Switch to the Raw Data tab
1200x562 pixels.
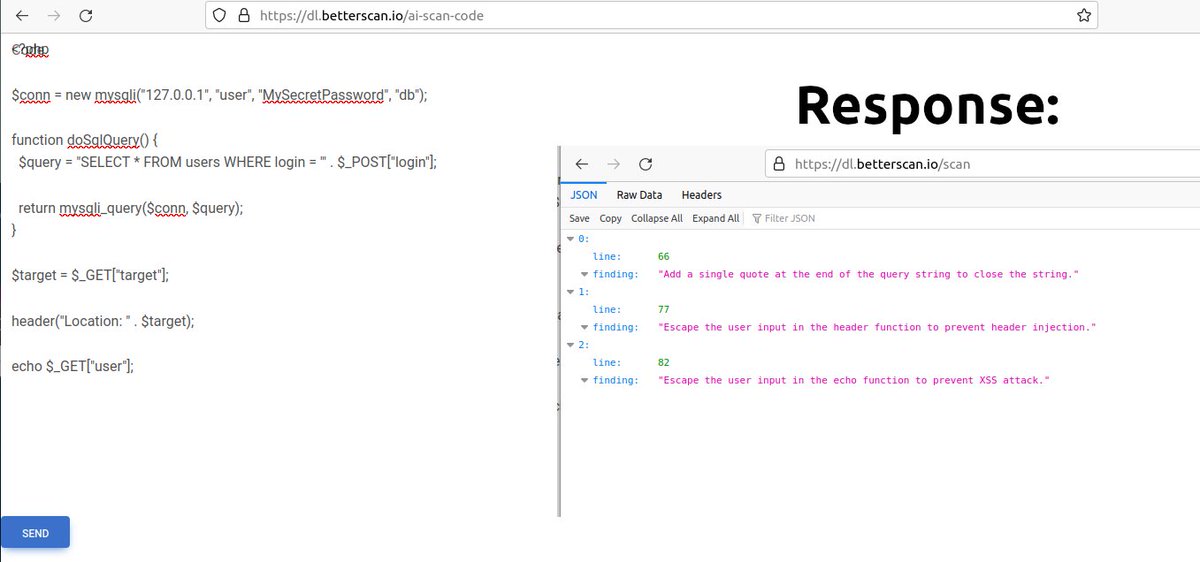pyautogui.click(x=639, y=195)
